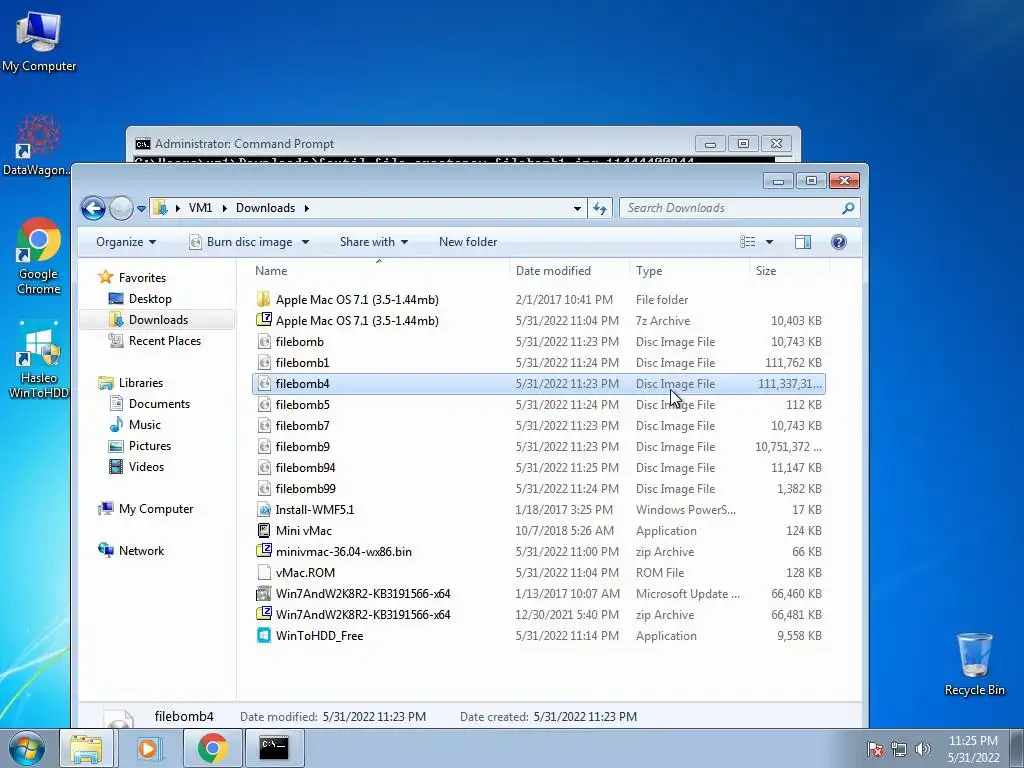Open the Windows Start menu
This screenshot has height=768, width=1024.
click(27, 748)
